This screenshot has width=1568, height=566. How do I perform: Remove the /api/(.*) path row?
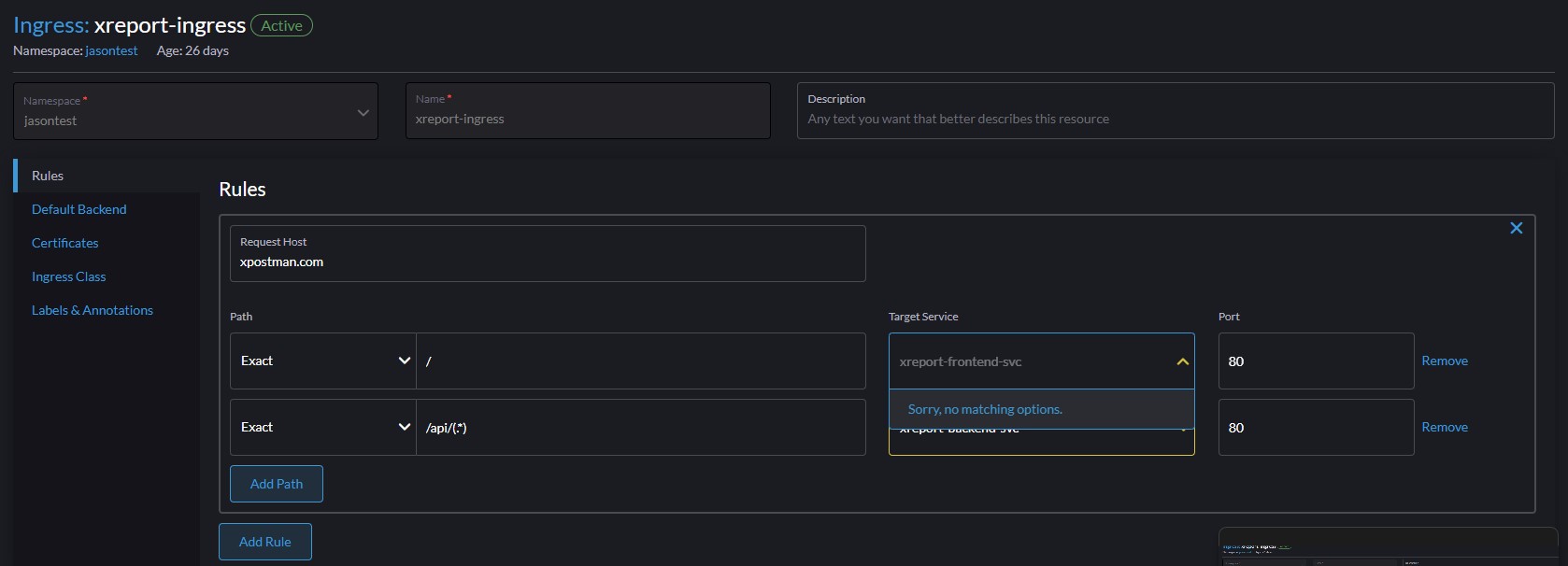pyautogui.click(x=1444, y=427)
